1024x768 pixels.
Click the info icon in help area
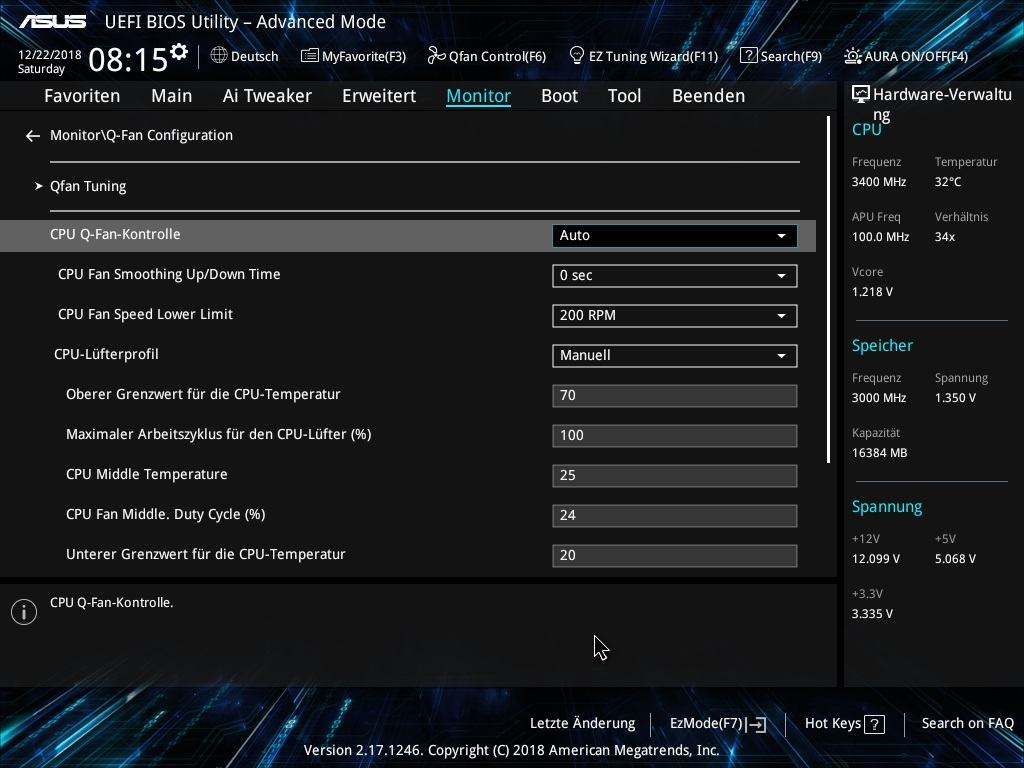coord(24,612)
